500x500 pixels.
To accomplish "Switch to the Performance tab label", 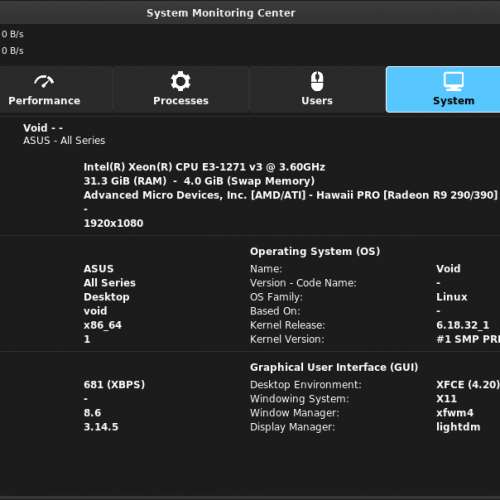I will pos(44,101).
